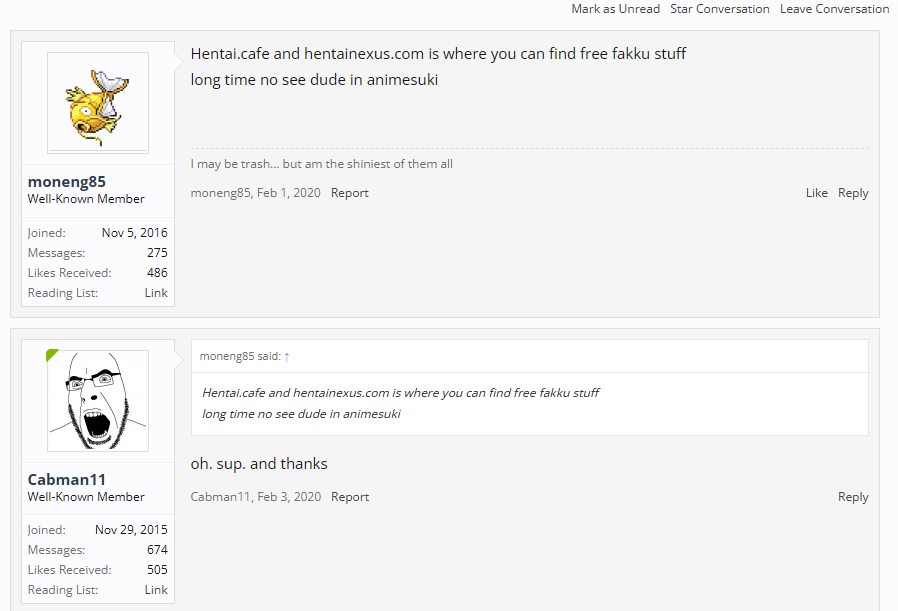Like moneng85's post
Image resolution: width=898 pixels, height=611 pixels.
[x=816, y=193]
